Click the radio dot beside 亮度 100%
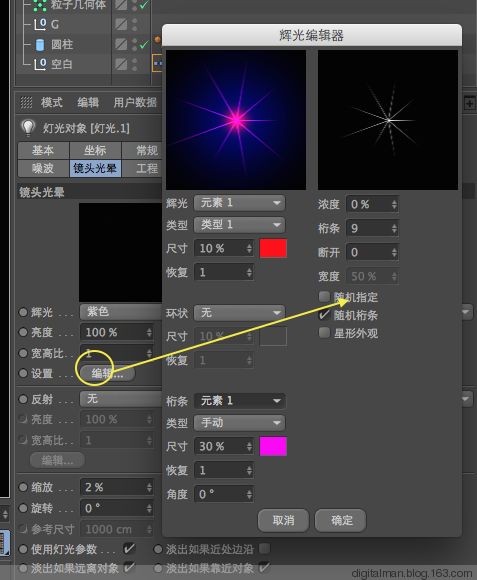This screenshot has width=477, height=580. pyautogui.click(x=23, y=333)
